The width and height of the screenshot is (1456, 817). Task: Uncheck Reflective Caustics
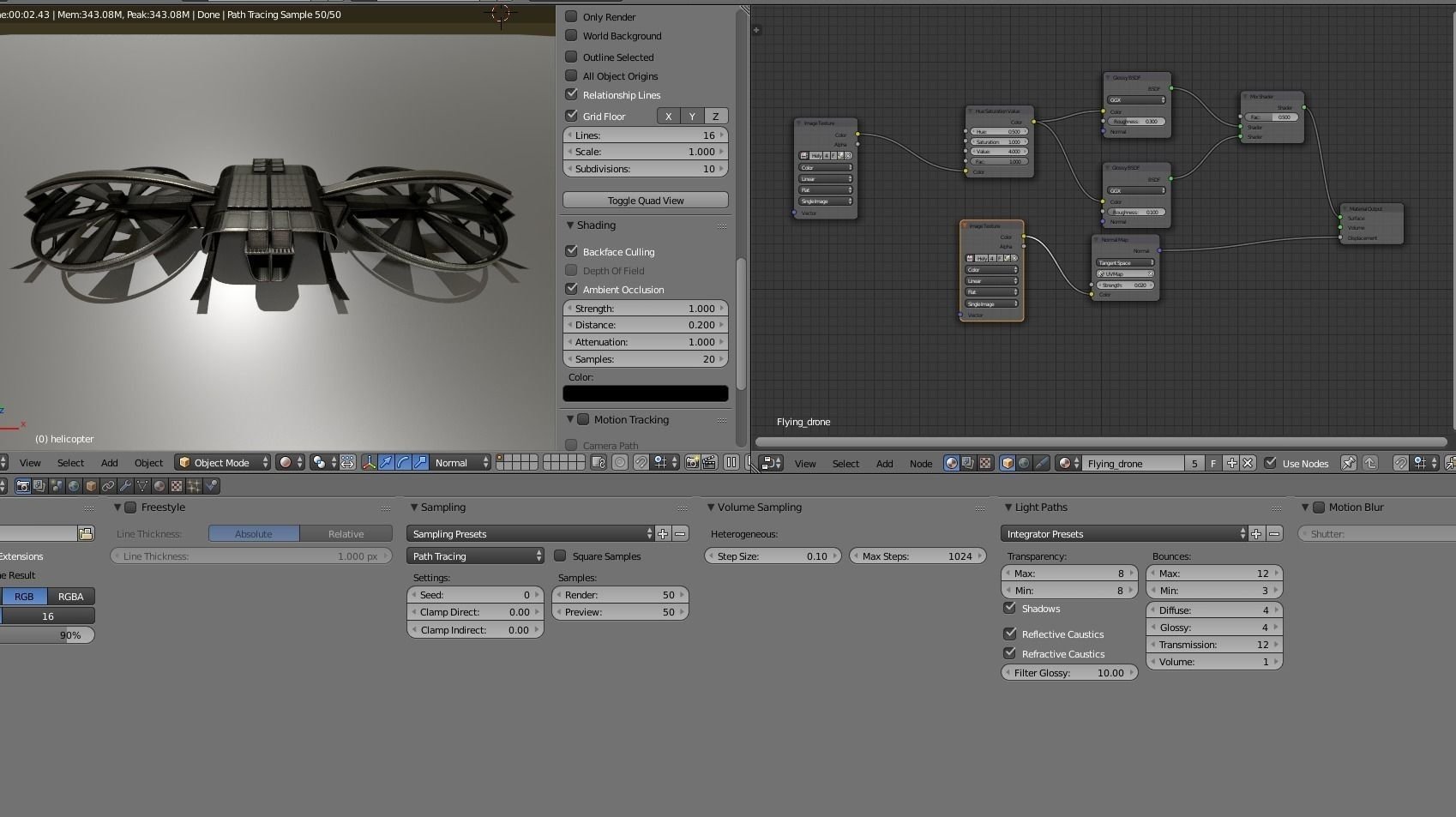tap(1010, 634)
